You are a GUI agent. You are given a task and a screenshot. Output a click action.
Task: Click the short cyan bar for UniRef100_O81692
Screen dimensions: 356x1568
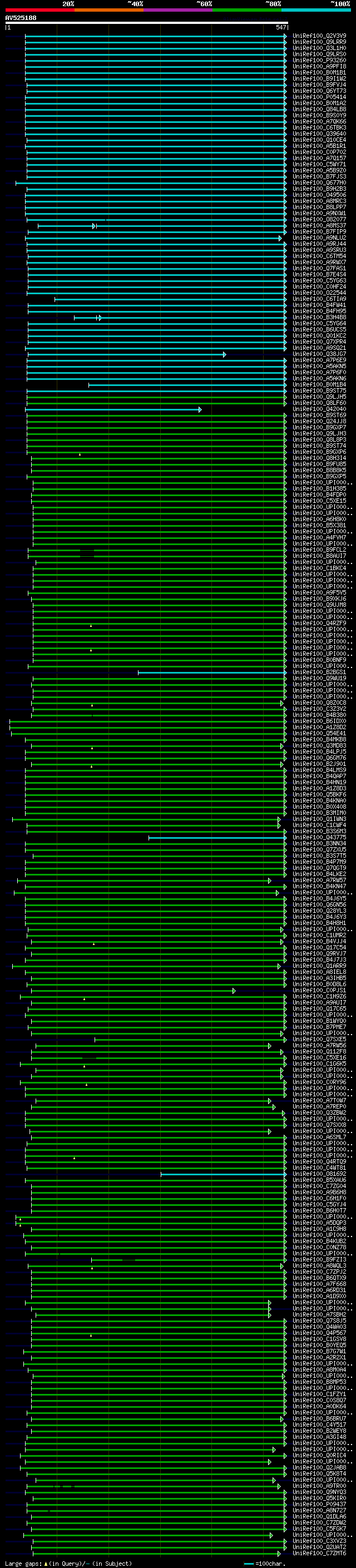(224, 1175)
